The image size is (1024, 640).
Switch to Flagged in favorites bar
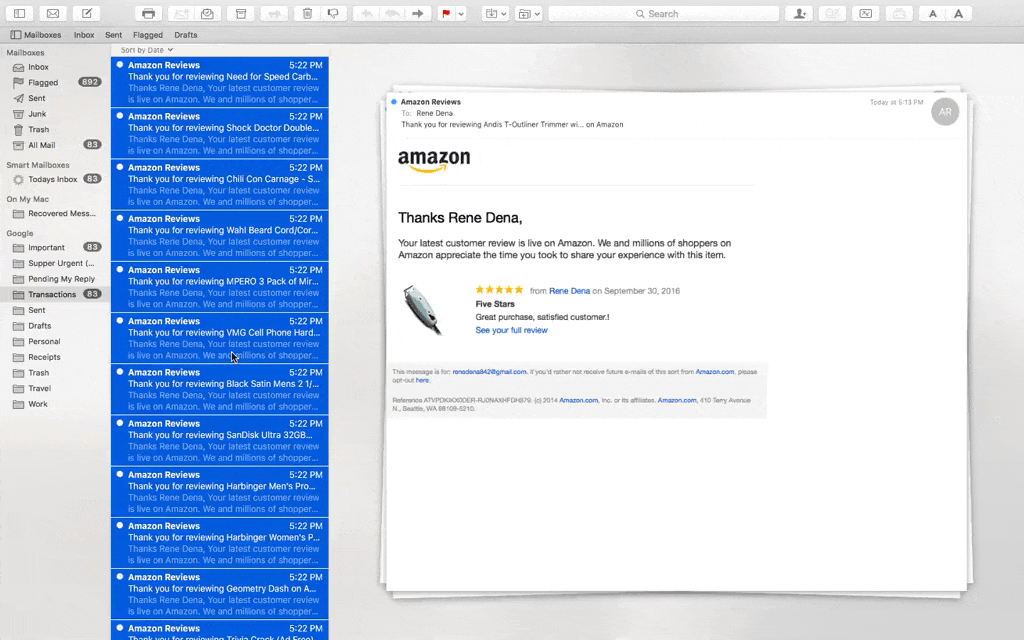(148, 35)
